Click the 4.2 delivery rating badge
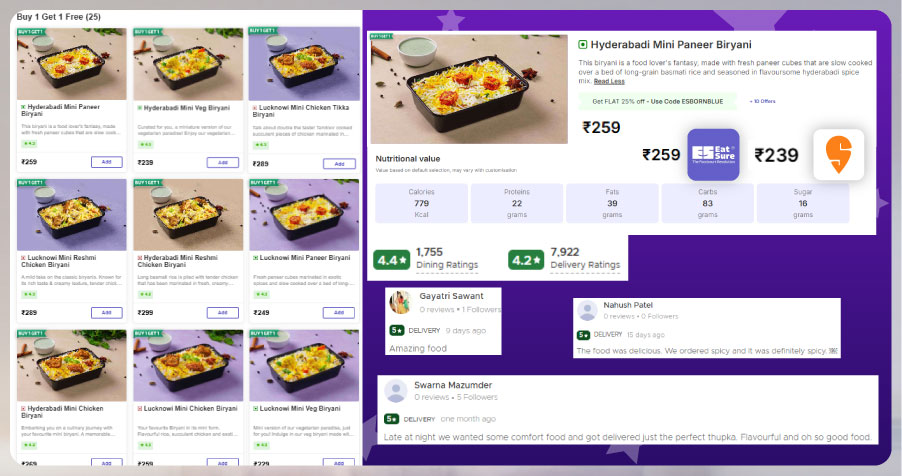This screenshot has width=902, height=476. coord(526,260)
